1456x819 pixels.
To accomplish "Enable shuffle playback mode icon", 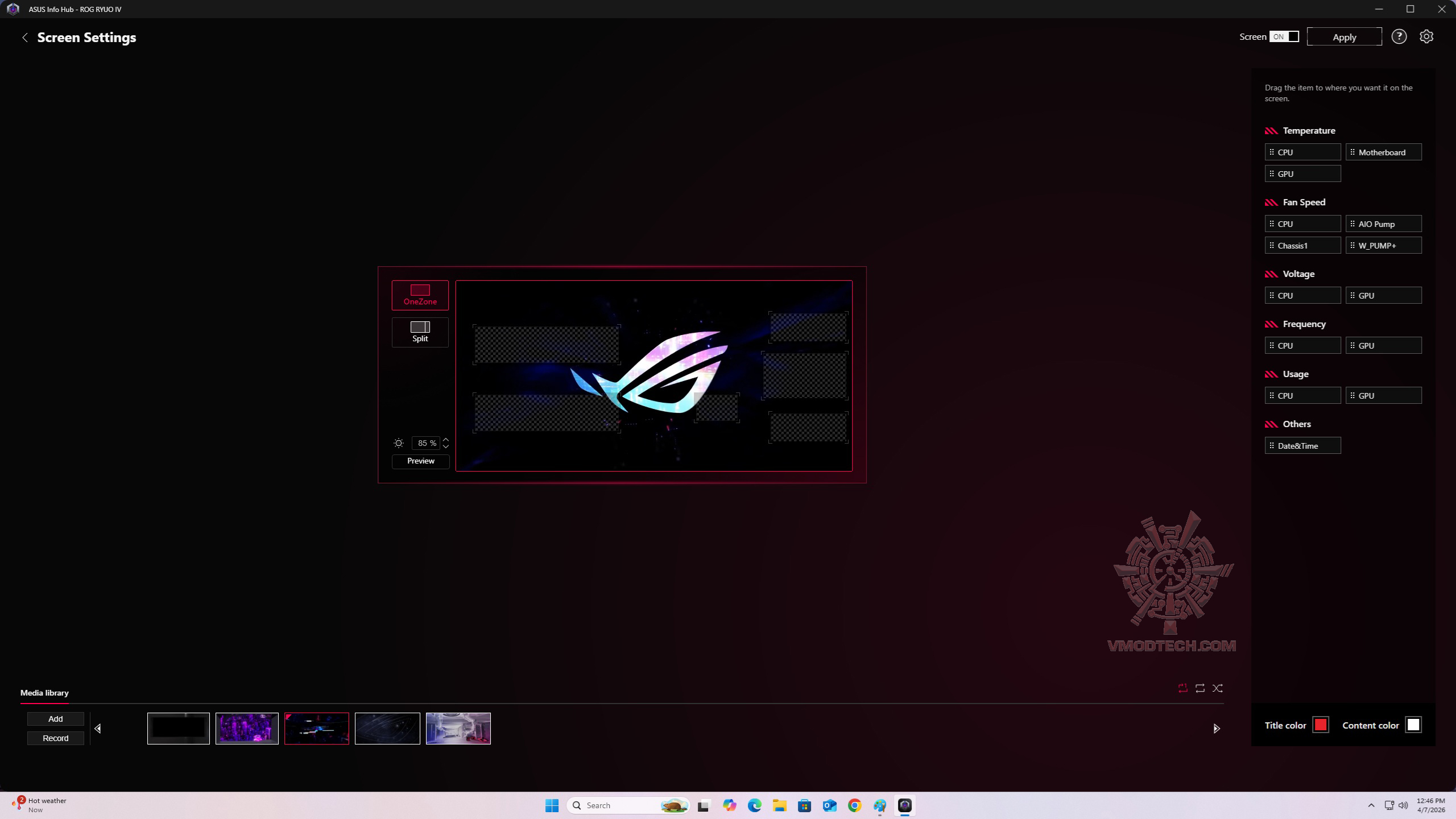I will [x=1217, y=688].
